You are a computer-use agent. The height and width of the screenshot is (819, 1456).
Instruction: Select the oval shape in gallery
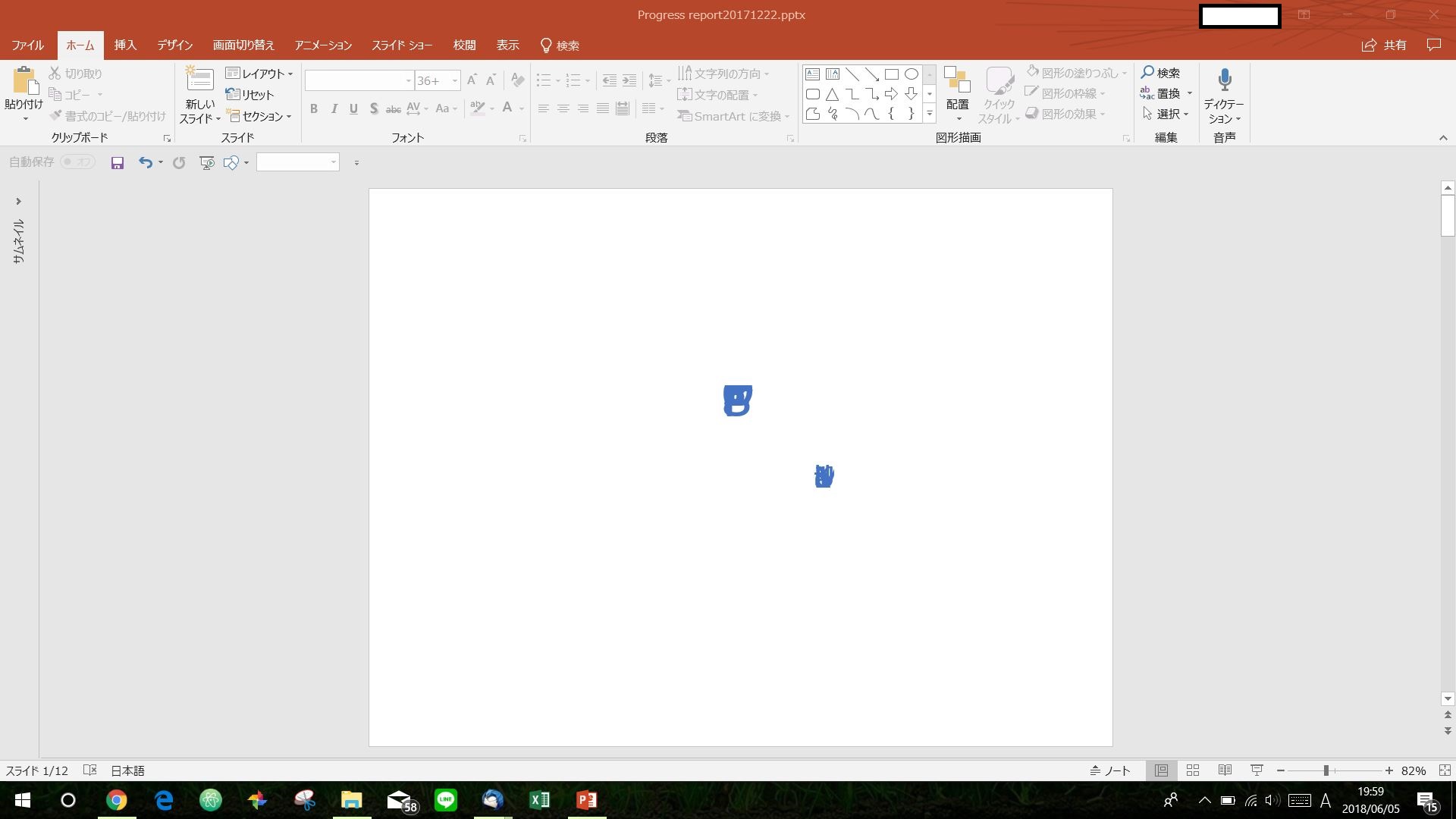click(912, 74)
